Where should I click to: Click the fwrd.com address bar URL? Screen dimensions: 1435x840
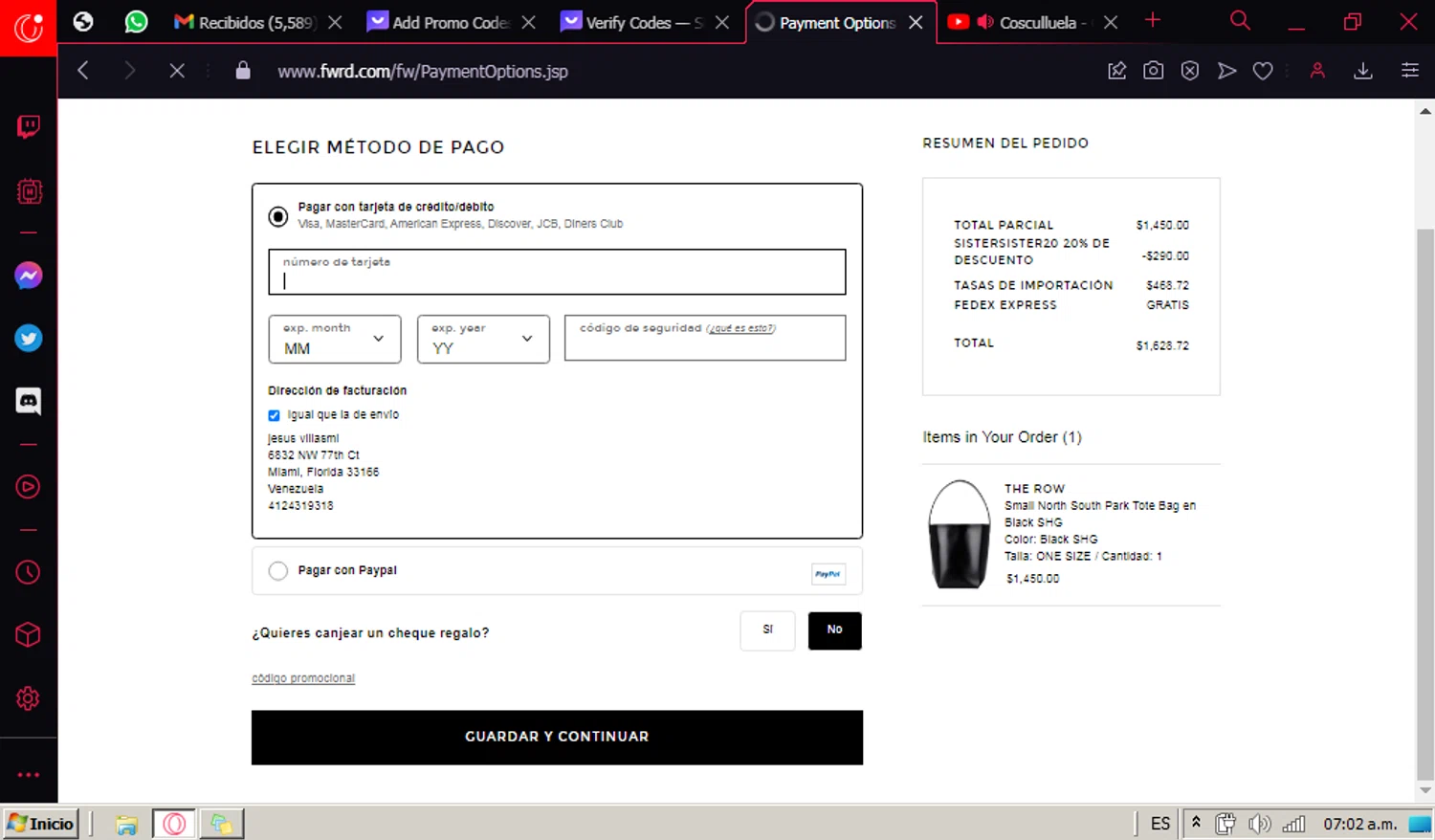tap(423, 72)
